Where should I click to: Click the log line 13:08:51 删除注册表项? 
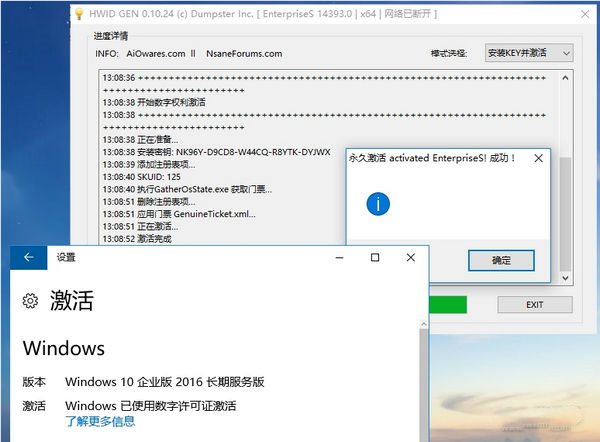(x=149, y=202)
